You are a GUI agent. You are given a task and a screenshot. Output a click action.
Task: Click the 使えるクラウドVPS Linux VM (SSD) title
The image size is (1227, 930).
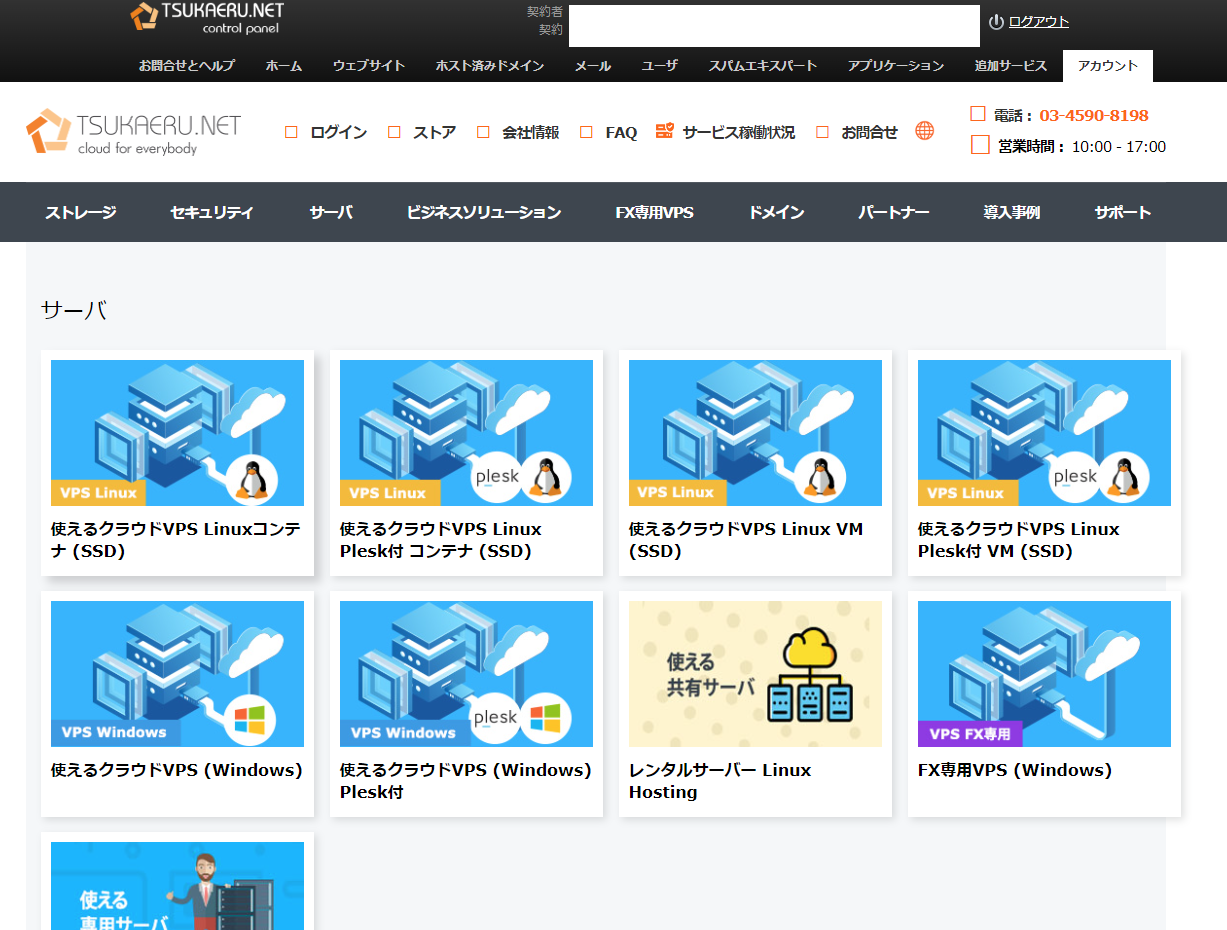pos(746,540)
